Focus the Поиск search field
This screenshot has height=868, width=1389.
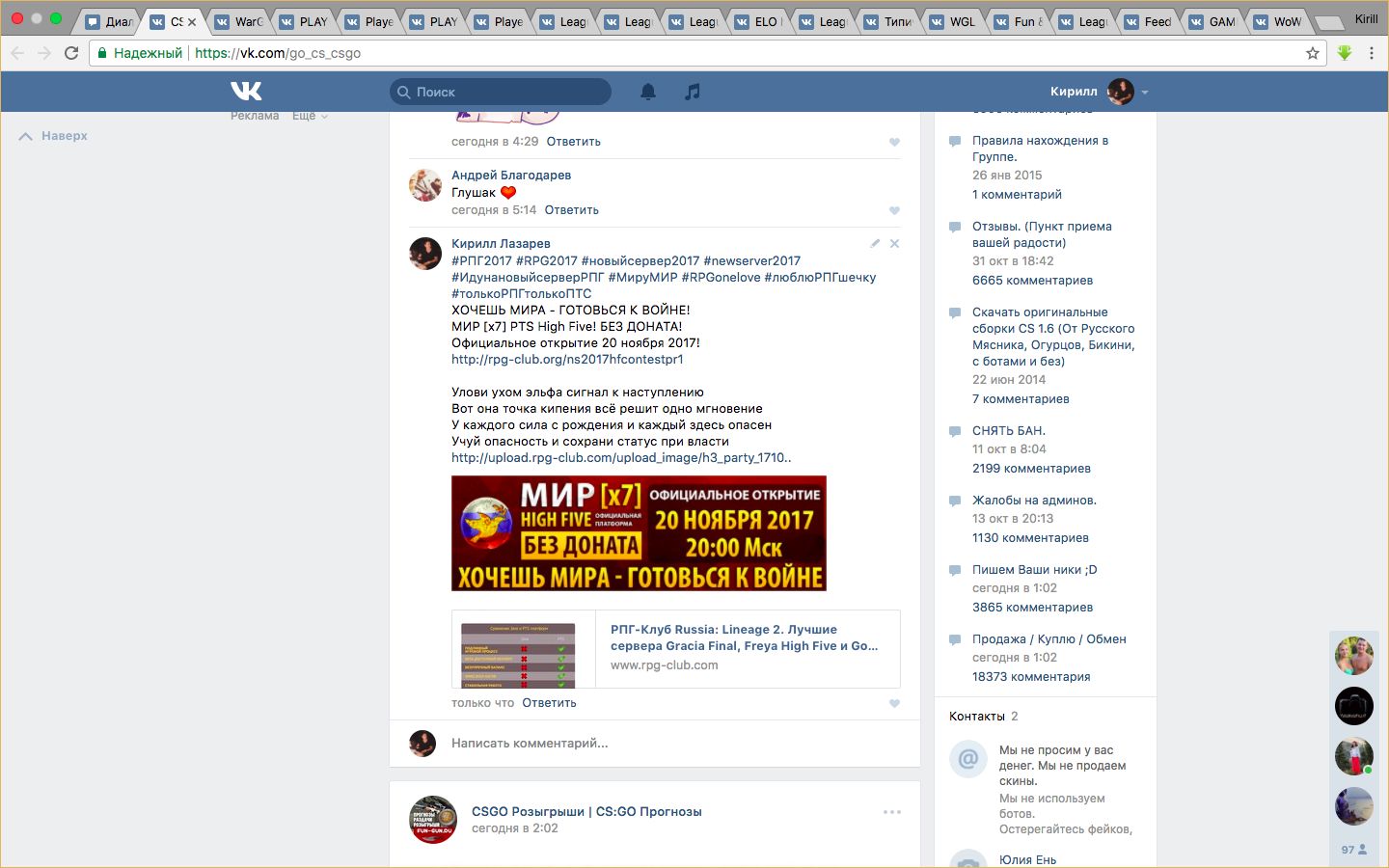coord(501,92)
